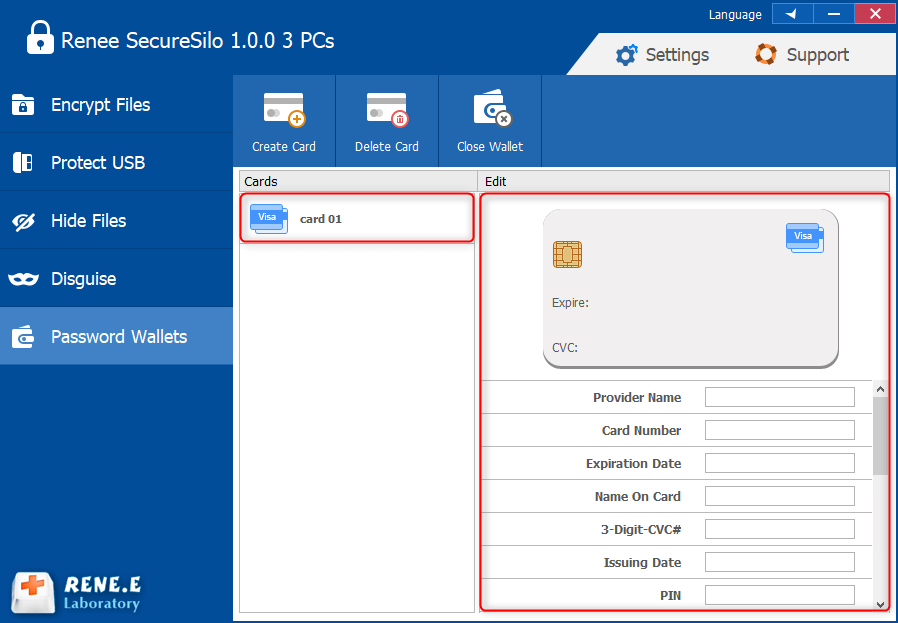Click the Create Card icon

[283, 109]
